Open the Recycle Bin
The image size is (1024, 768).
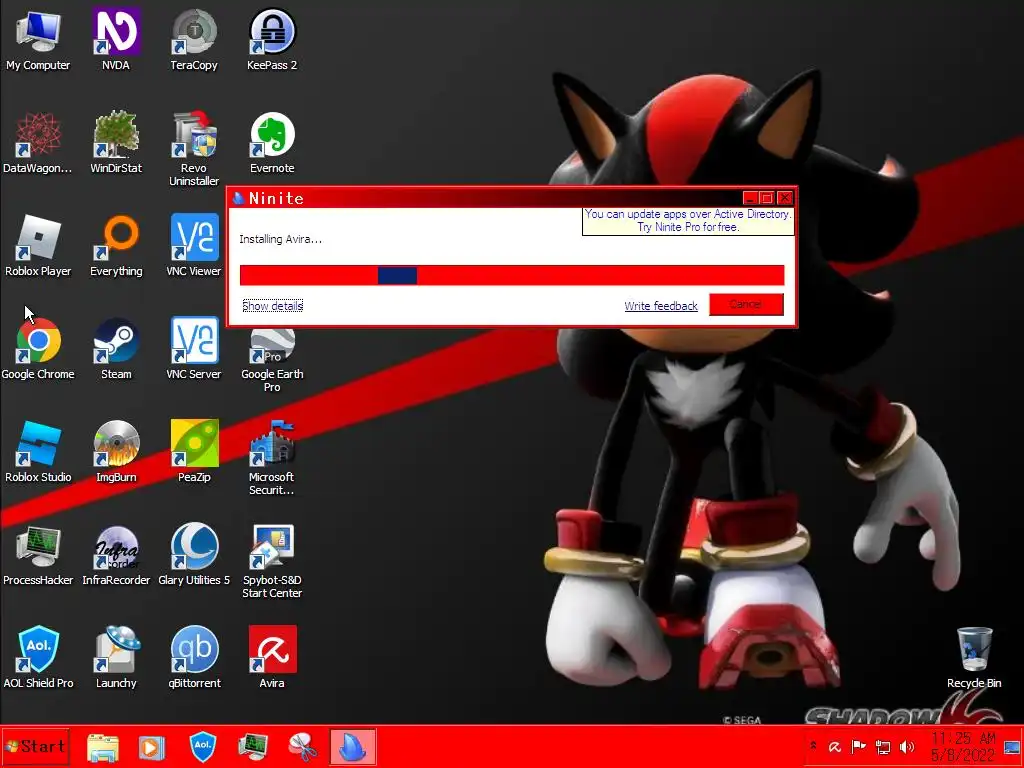tap(974, 658)
